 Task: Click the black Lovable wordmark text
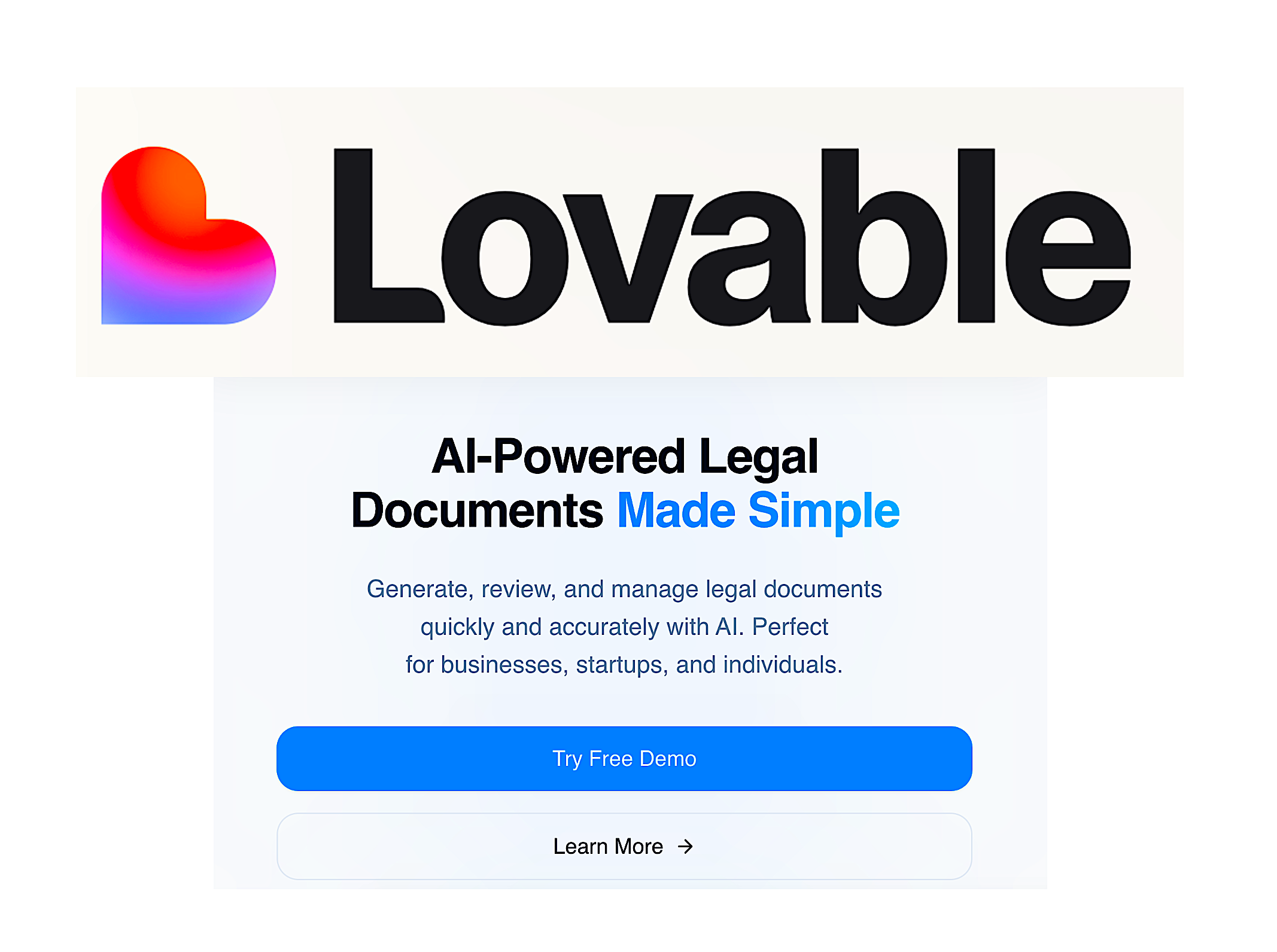pos(732,236)
